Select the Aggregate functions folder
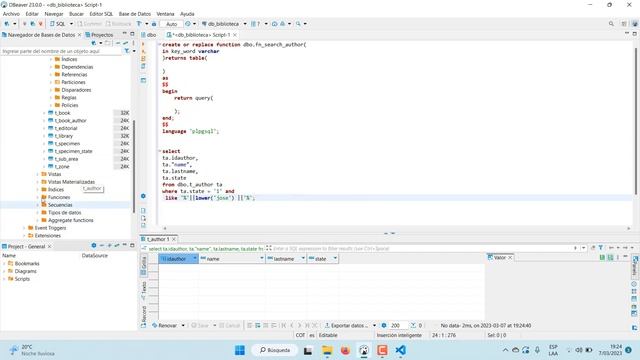640x360 pixels. click(x=71, y=220)
